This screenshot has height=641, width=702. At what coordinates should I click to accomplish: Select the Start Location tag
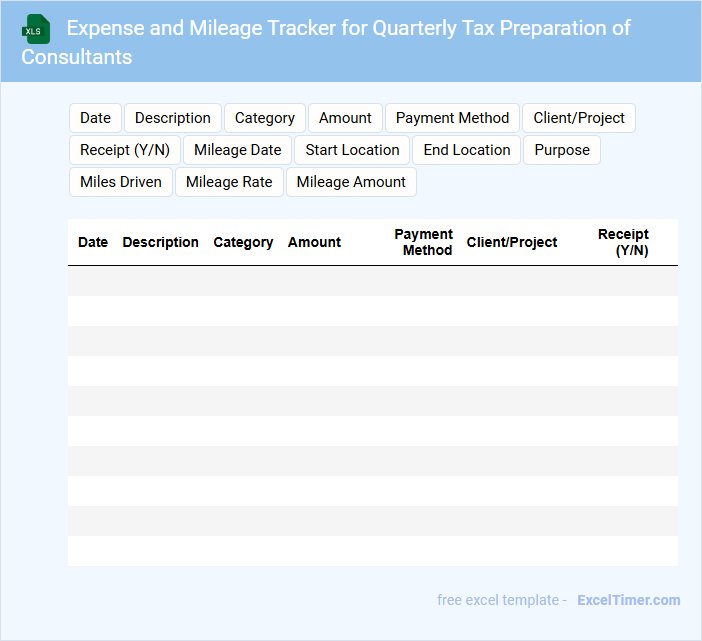tap(352, 150)
